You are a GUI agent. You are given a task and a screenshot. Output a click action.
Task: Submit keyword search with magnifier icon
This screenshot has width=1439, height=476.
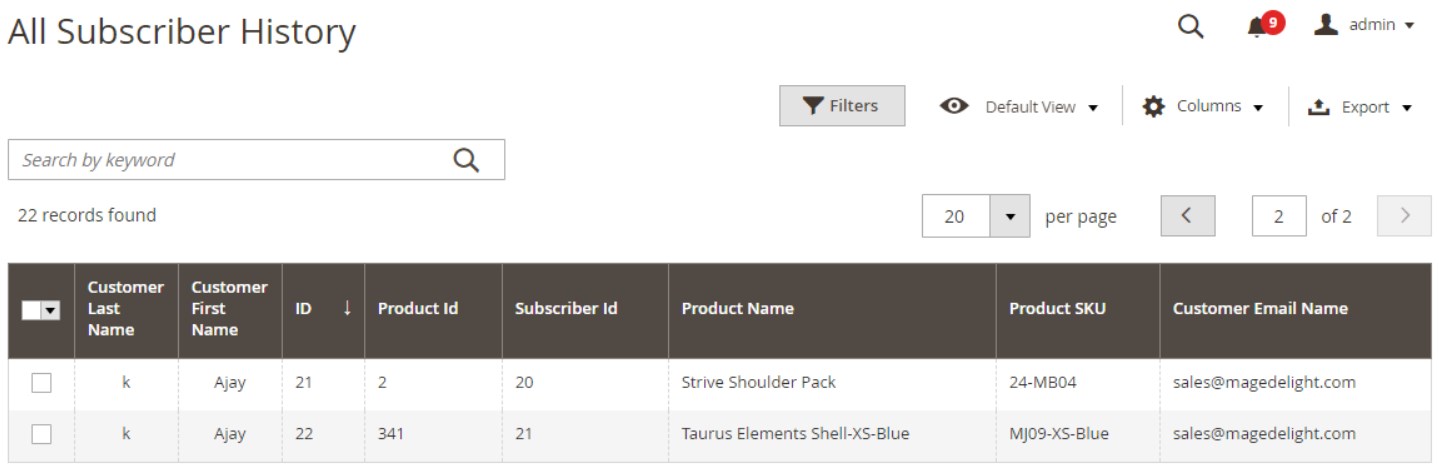(x=466, y=160)
